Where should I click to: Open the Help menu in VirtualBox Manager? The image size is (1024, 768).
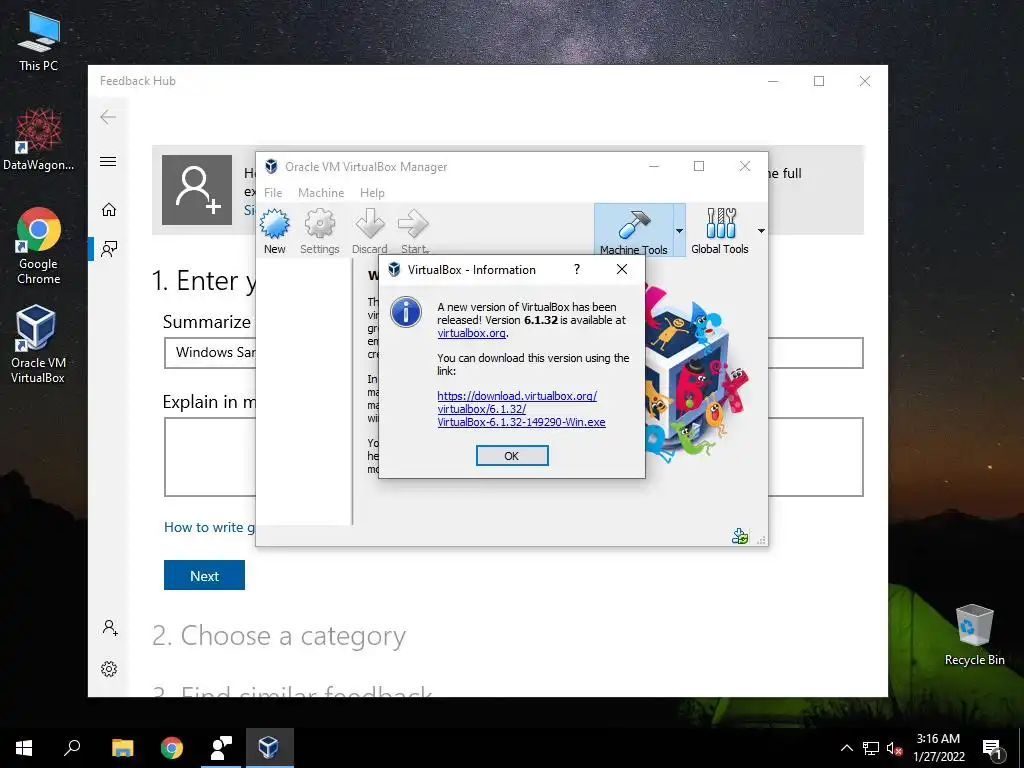tap(372, 193)
